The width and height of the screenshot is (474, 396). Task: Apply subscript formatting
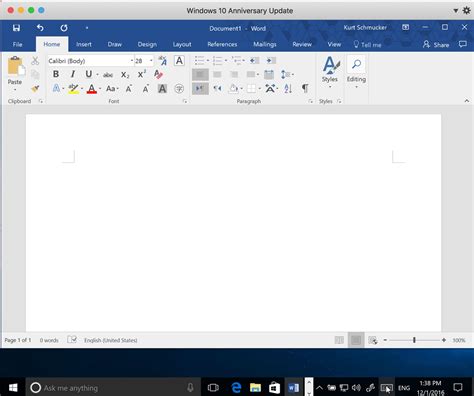(x=125, y=75)
